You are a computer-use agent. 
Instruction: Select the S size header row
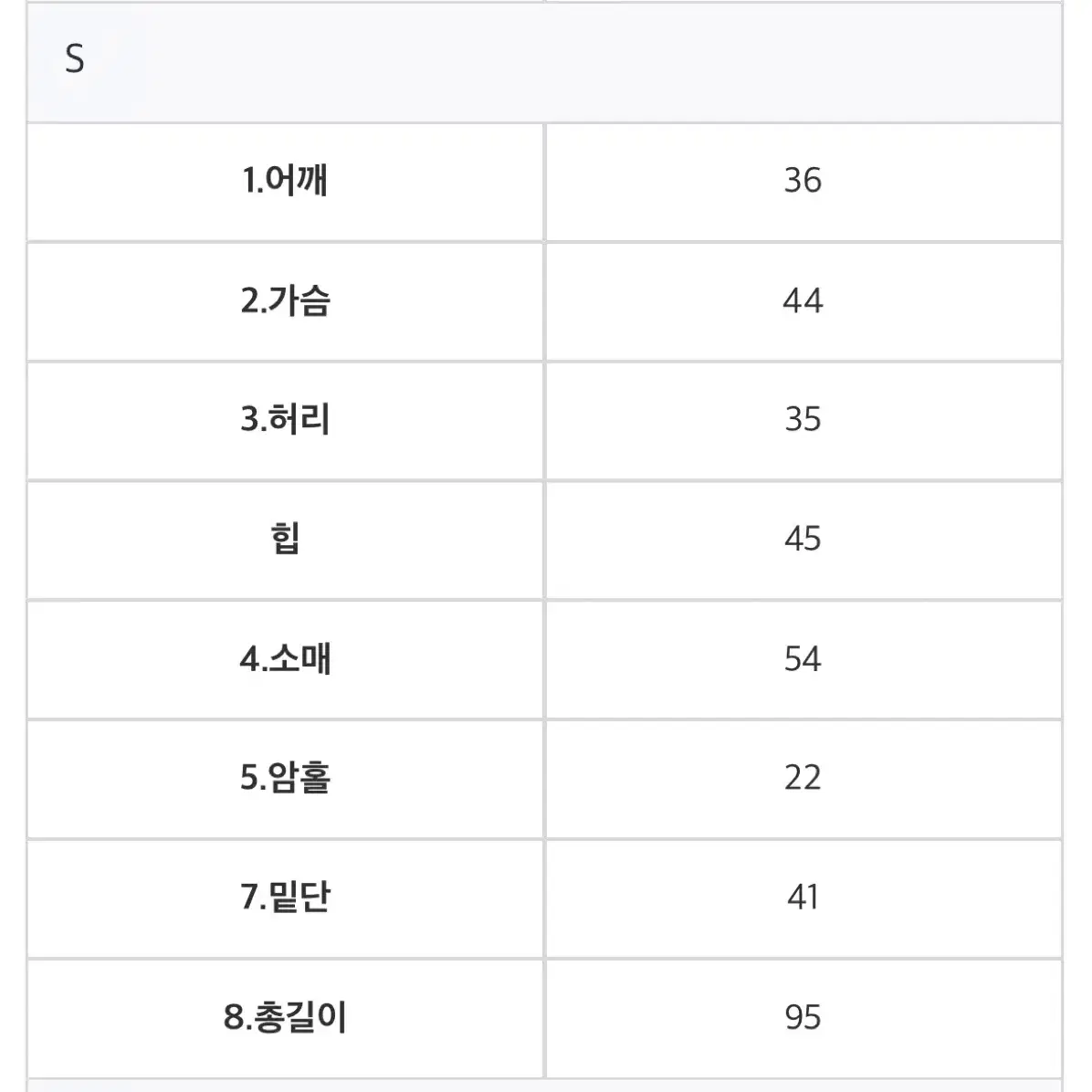pos(544,63)
